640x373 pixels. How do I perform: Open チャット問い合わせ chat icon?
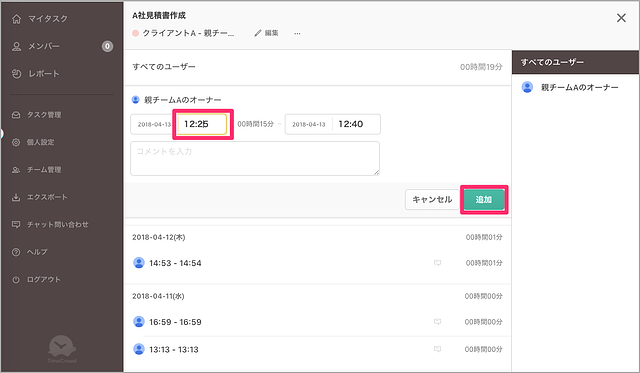[x=16, y=224]
